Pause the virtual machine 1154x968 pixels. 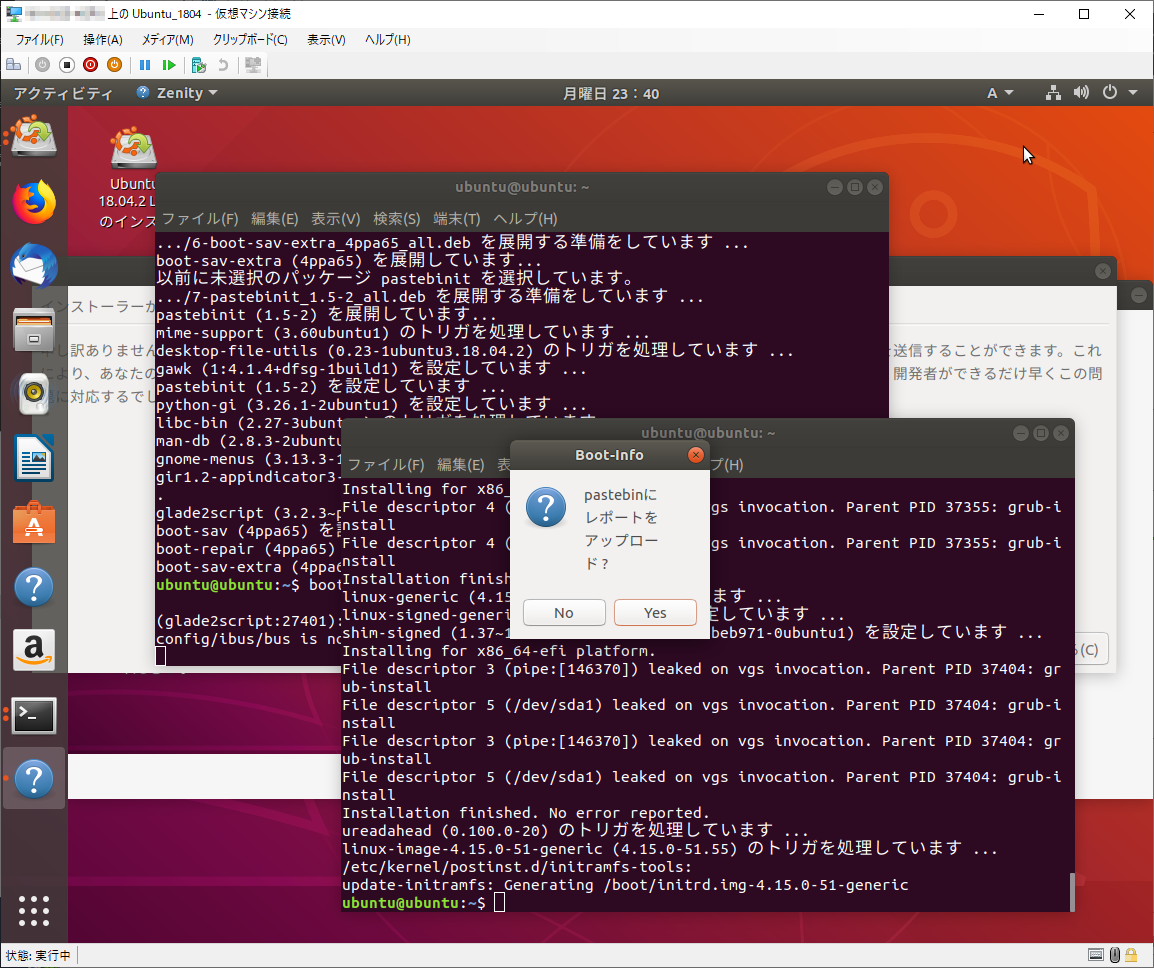[145, 65]
